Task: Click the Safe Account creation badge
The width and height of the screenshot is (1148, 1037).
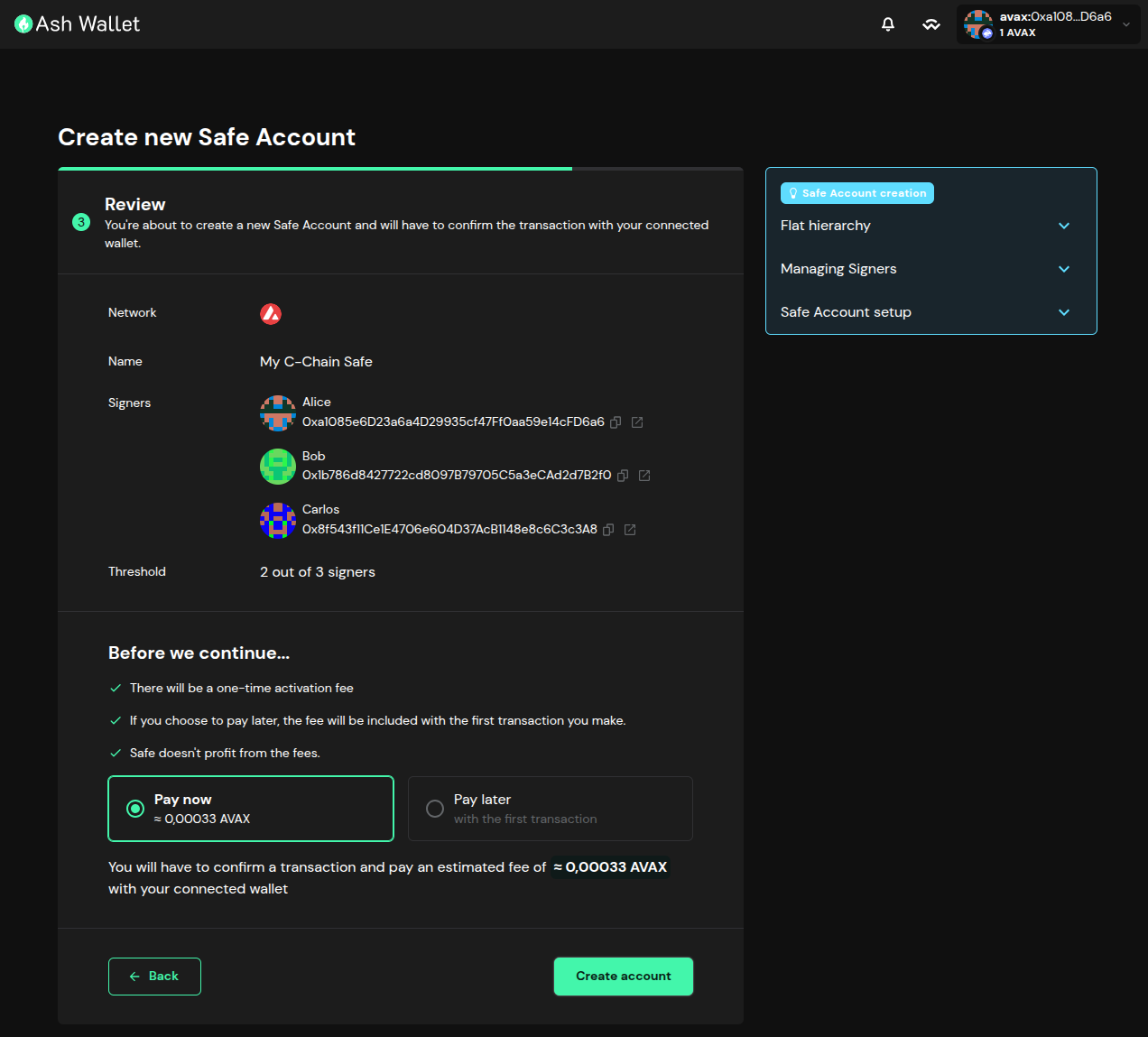Action: point(857,193)
